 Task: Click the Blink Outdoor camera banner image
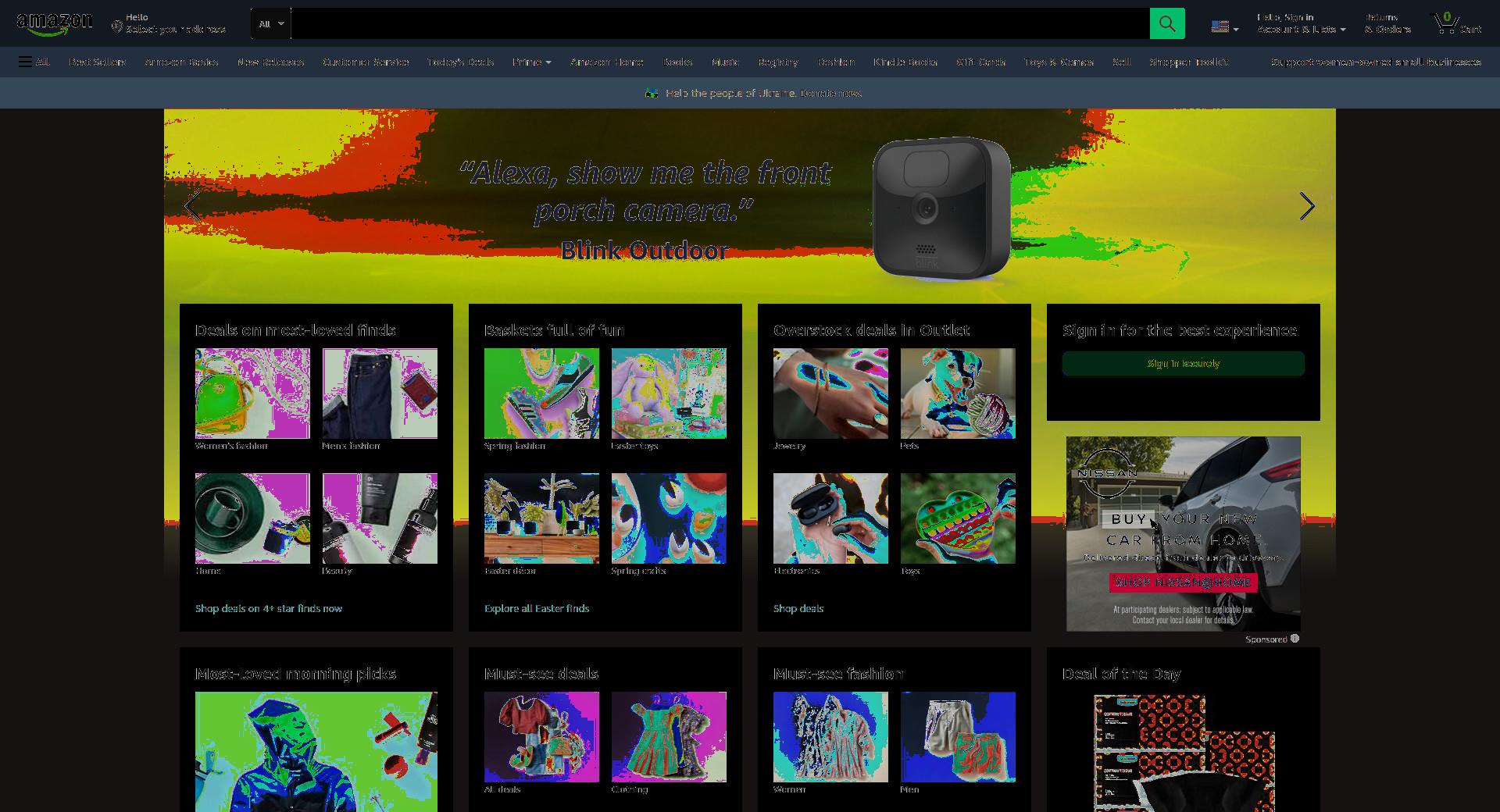(x=941, y=208)
